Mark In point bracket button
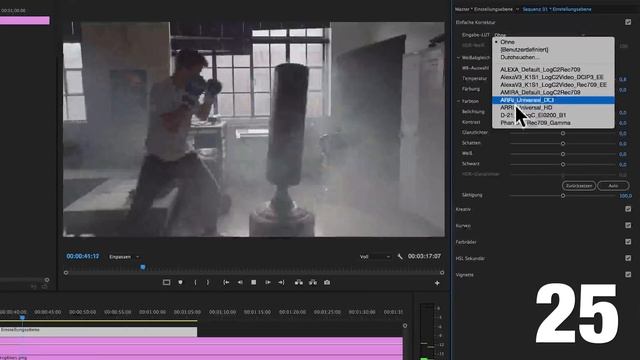This screenshot has width=640, height=360. [x=195, y=282]
